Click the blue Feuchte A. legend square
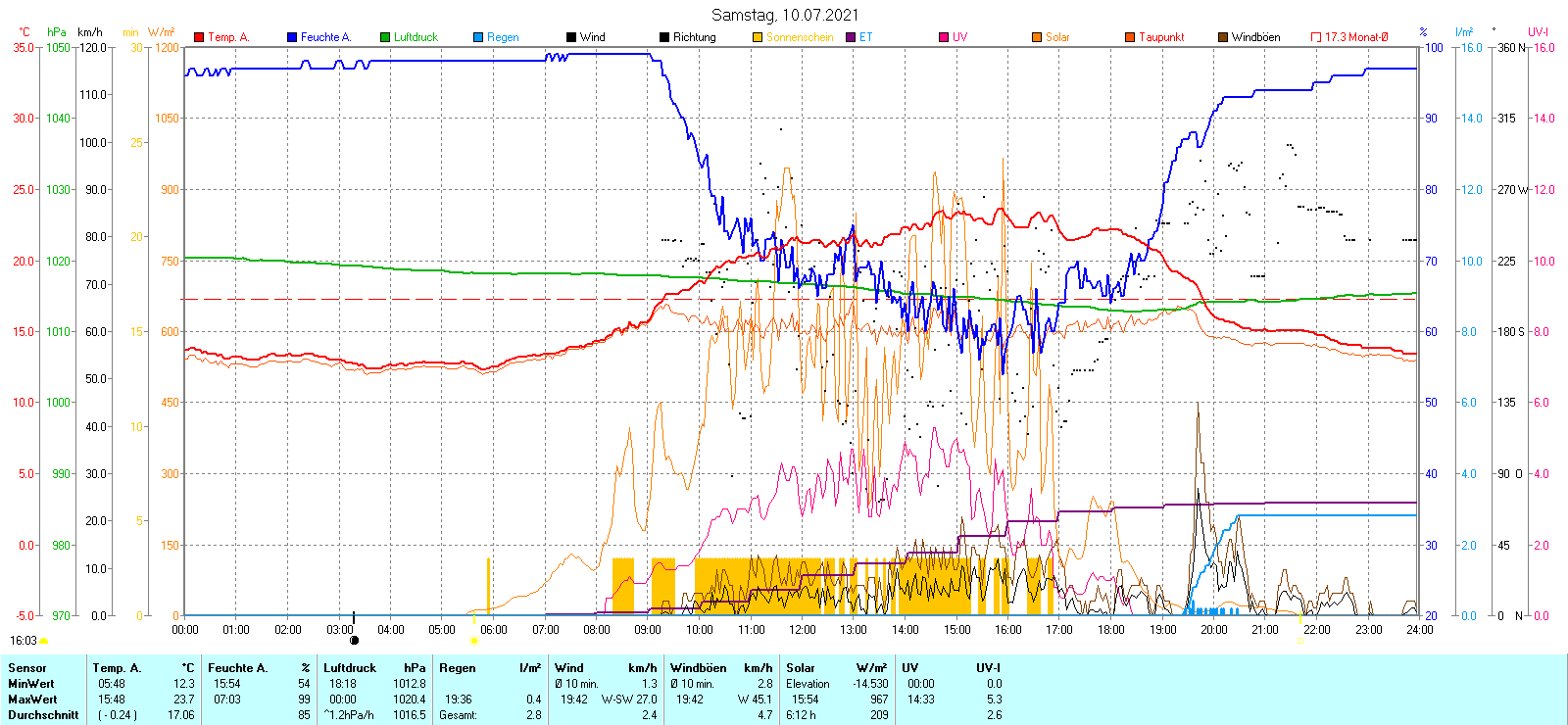This screenshot has height=725, width=1568. pos(292,37)
